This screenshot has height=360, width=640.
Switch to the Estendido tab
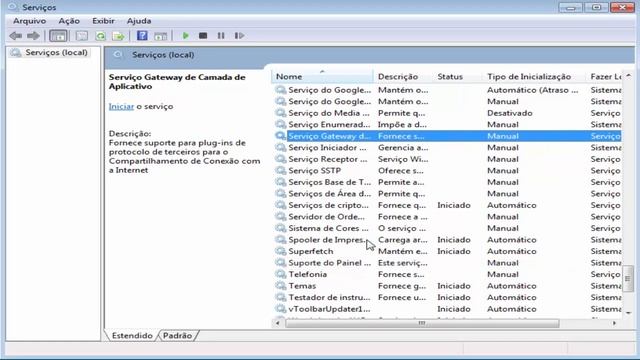132,336
